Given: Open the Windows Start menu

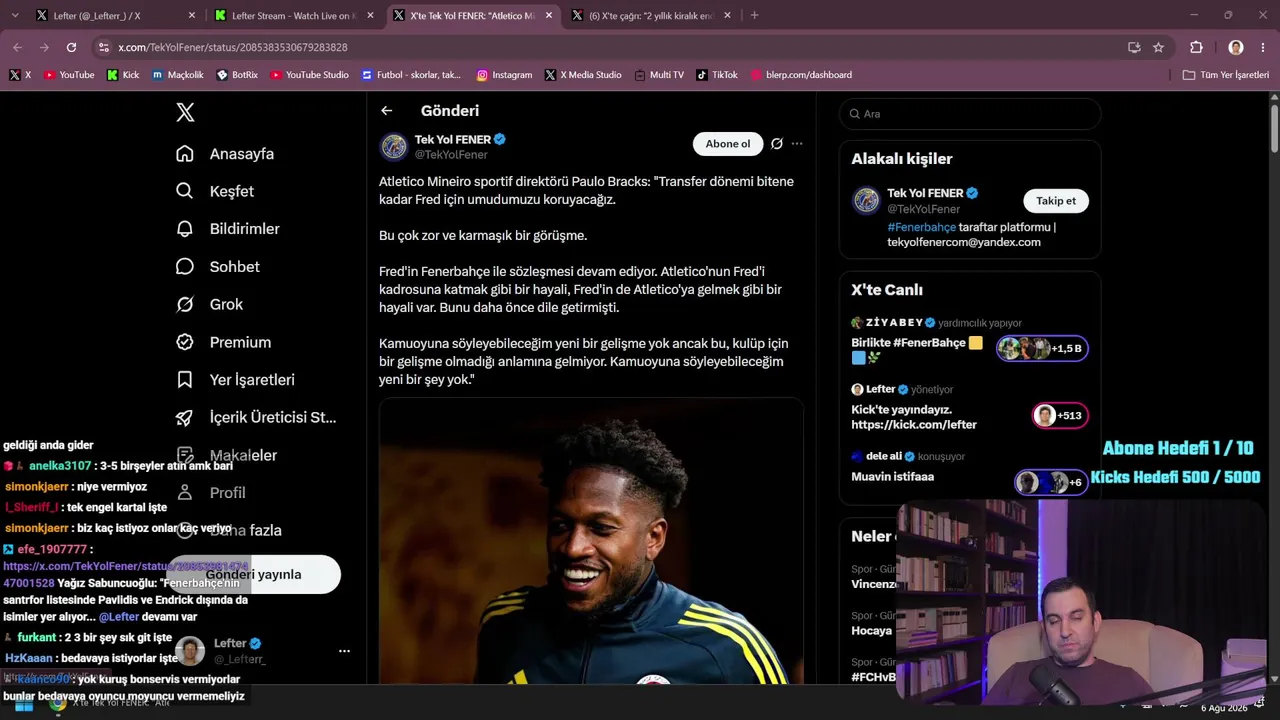Looking at the screenshot, I should point(24,704).
